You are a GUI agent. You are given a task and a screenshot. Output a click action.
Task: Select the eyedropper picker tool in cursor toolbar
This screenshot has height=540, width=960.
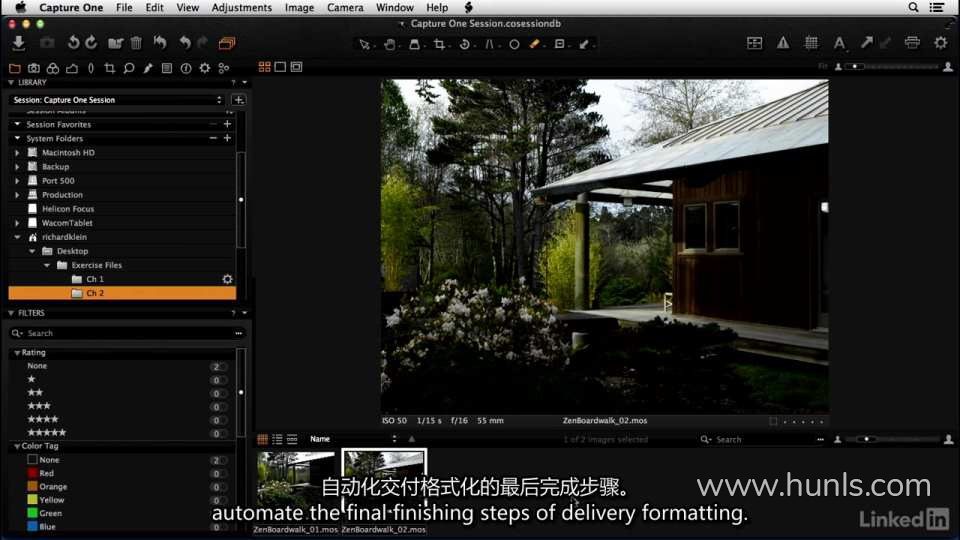584,44
